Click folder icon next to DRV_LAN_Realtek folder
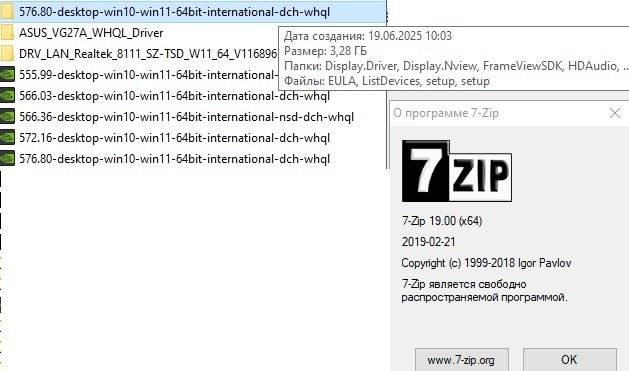The width and height of the screenshot is (629, 371). tap(7, 54)
